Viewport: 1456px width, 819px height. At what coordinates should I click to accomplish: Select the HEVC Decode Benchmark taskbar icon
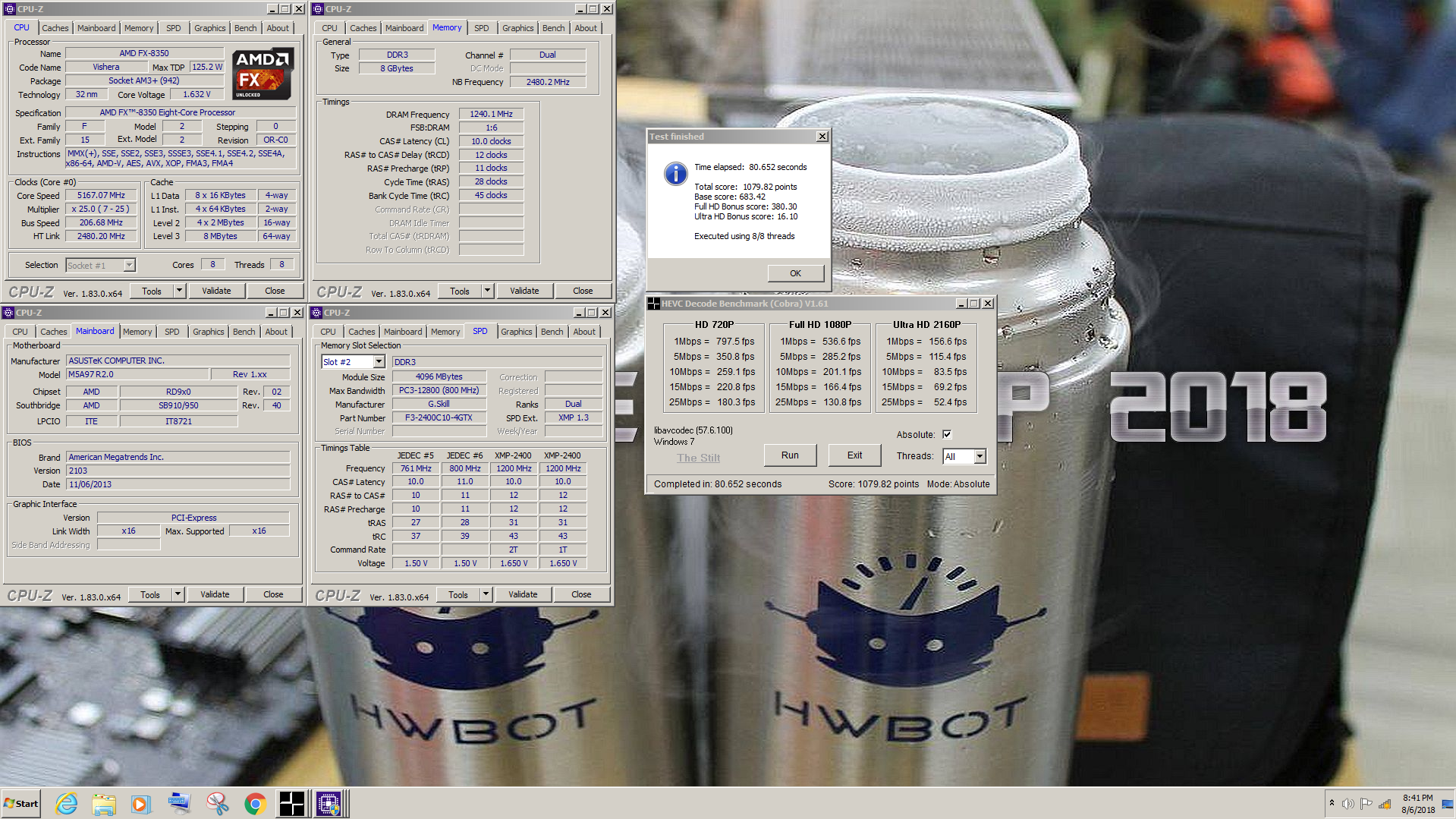point(292,804)
